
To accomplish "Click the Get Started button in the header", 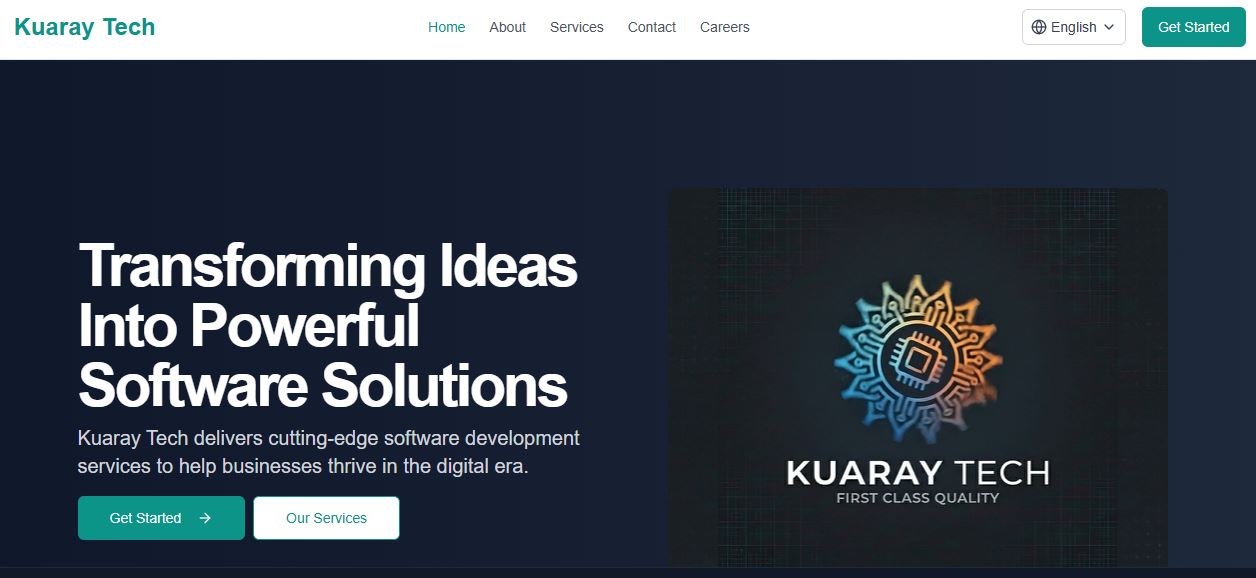I will click(1193, 27).
